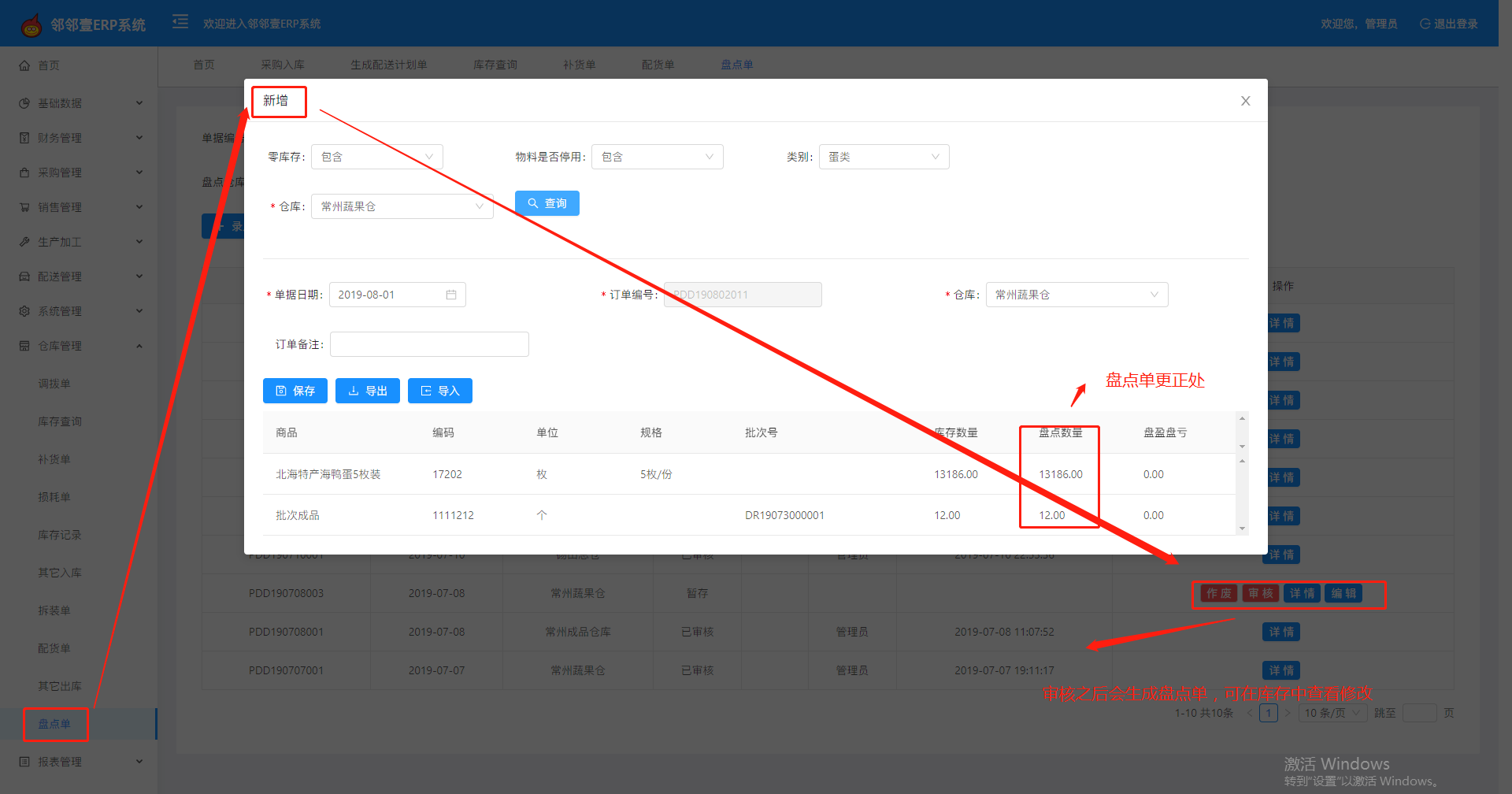Click the 盘点数量 cell for 批次成品

tap(1052, 515)
